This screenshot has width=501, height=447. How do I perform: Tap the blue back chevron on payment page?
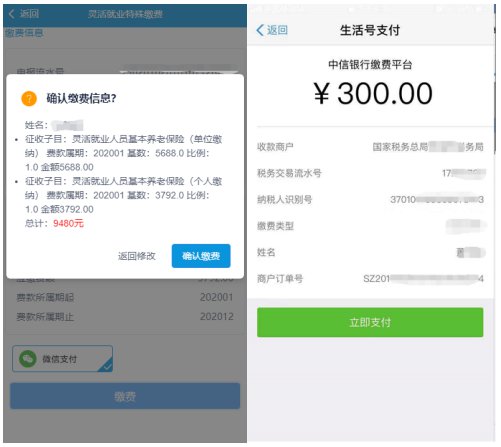260,30
